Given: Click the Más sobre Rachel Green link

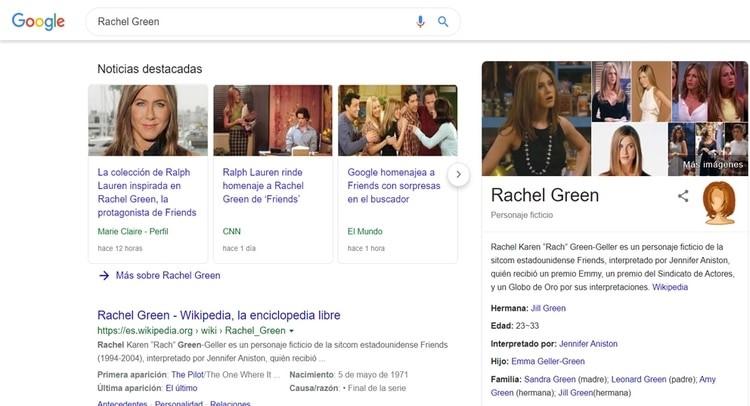Looking at the screenshot, I should coord(168,275).
